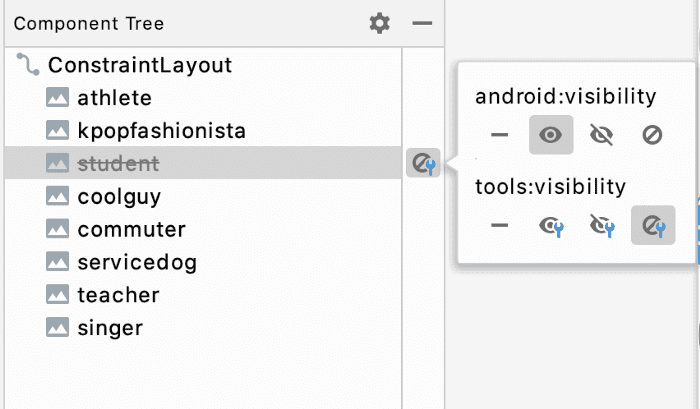Image resolution: width=700 pixels, height=409 pixels.
Task: Set android:visibility to gone
Action: tap(652, 135)
